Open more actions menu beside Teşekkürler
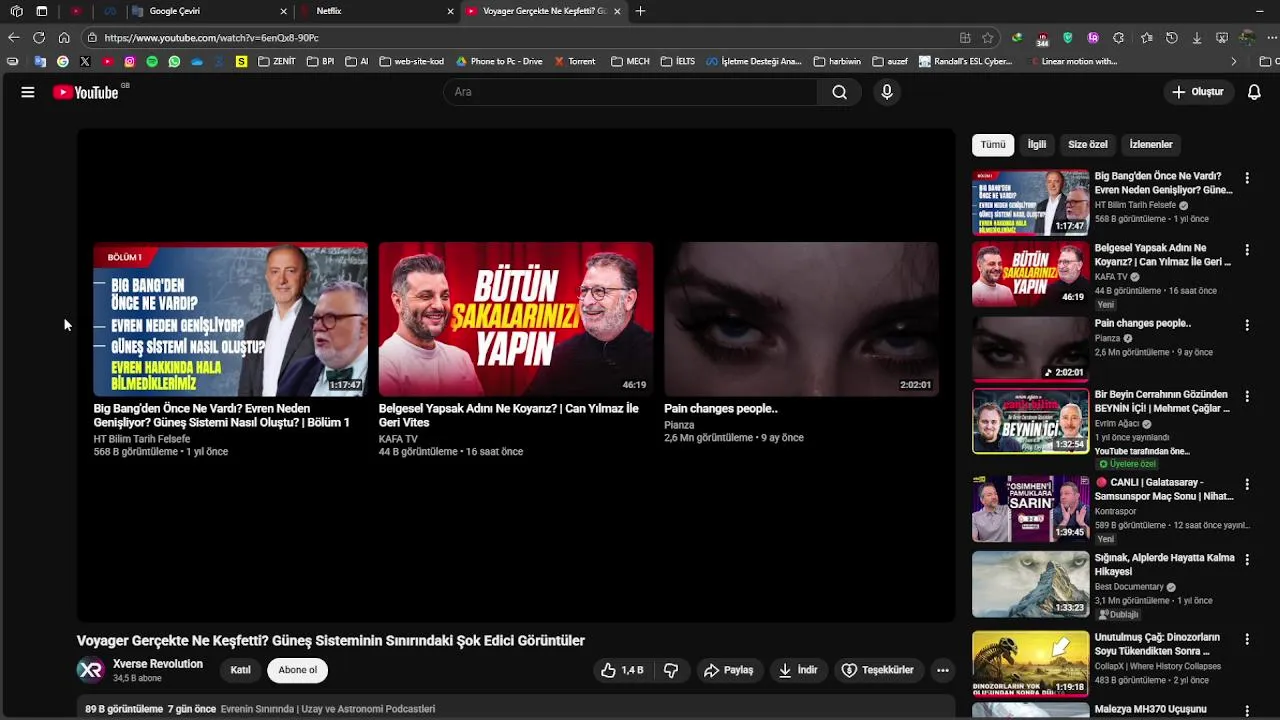Viewport: 1280px width, 720px height. tap(942, 670)
